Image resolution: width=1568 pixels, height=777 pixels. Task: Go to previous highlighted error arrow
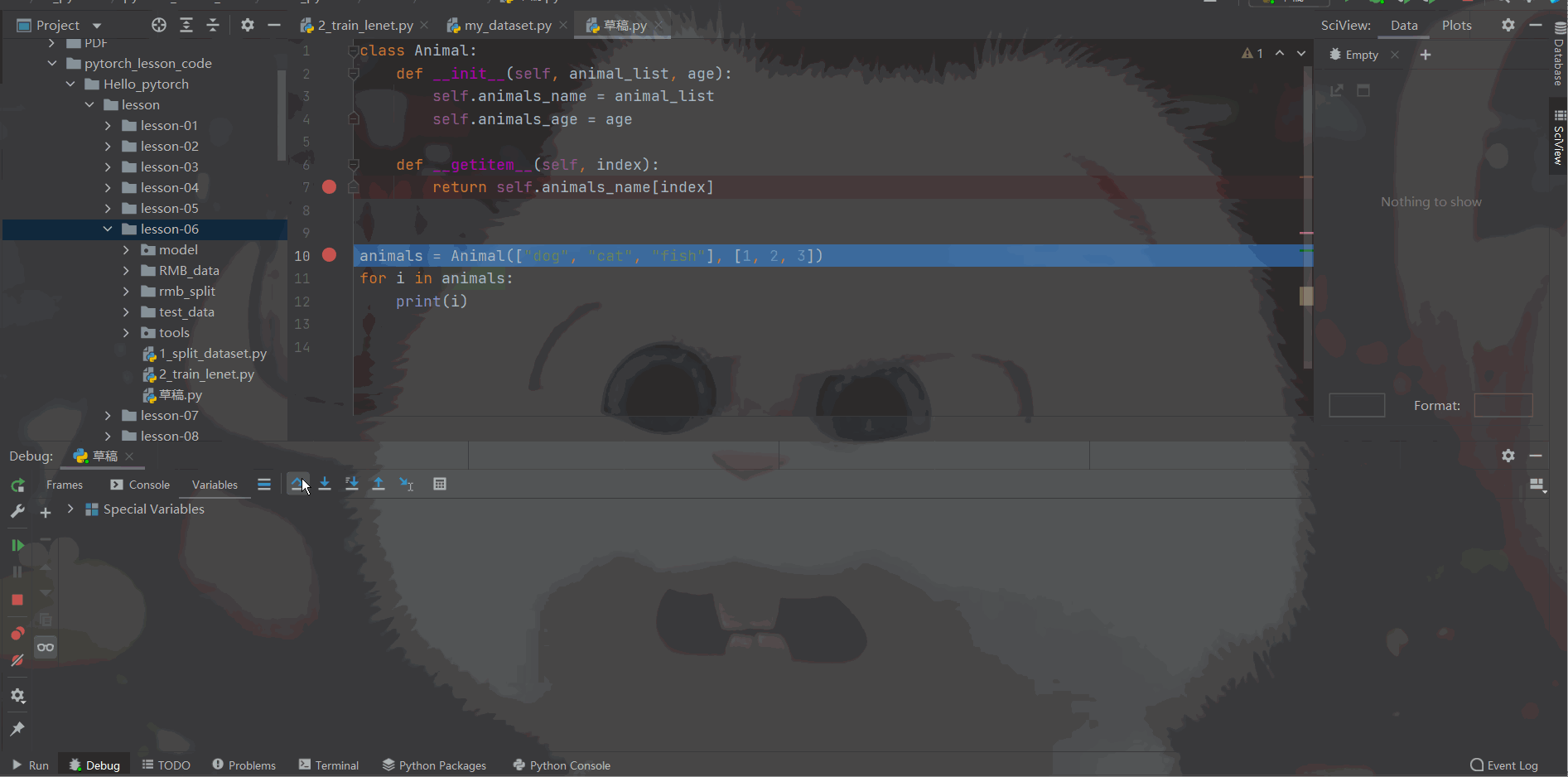tap(1280, 53)
